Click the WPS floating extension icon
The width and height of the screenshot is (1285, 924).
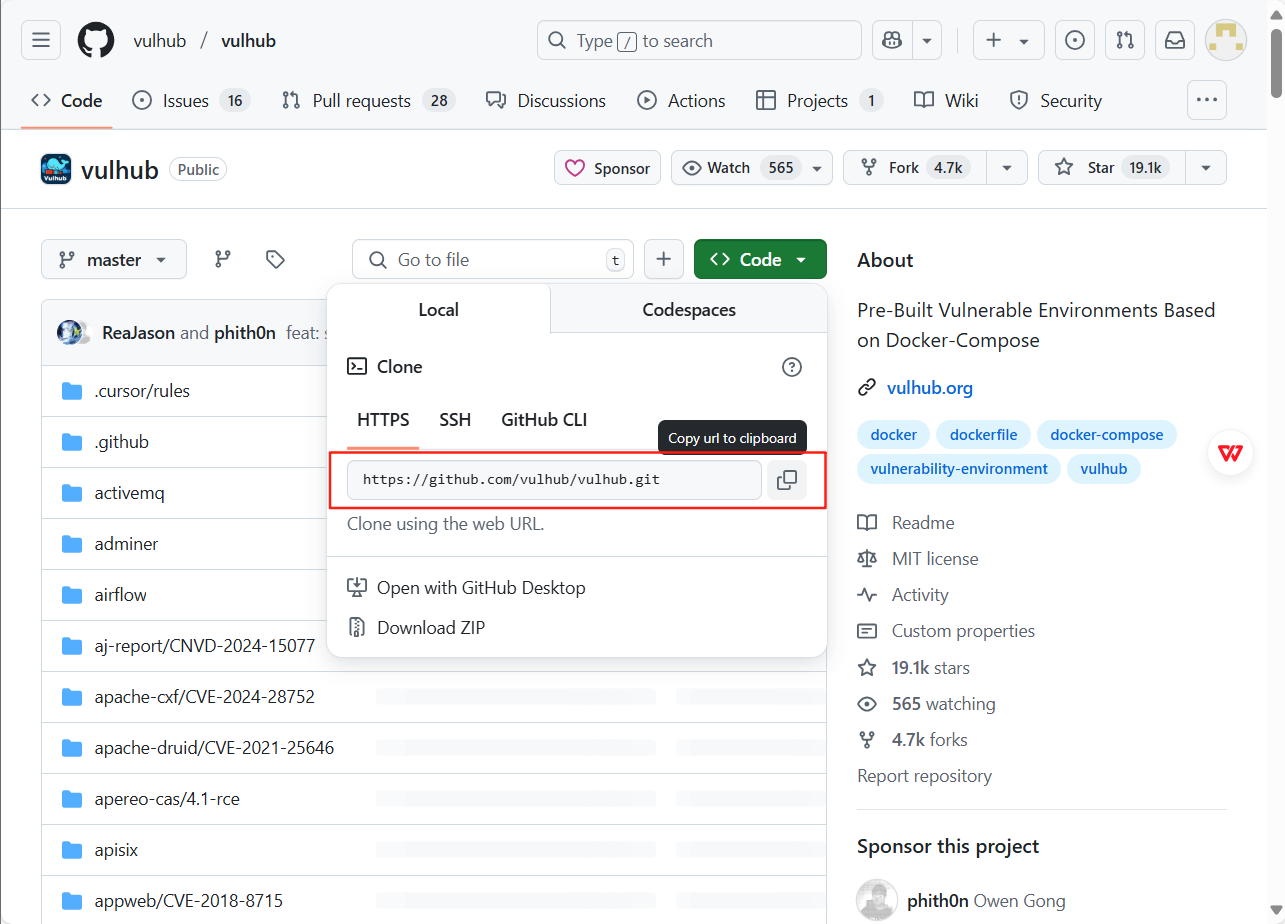point(1230,453)
